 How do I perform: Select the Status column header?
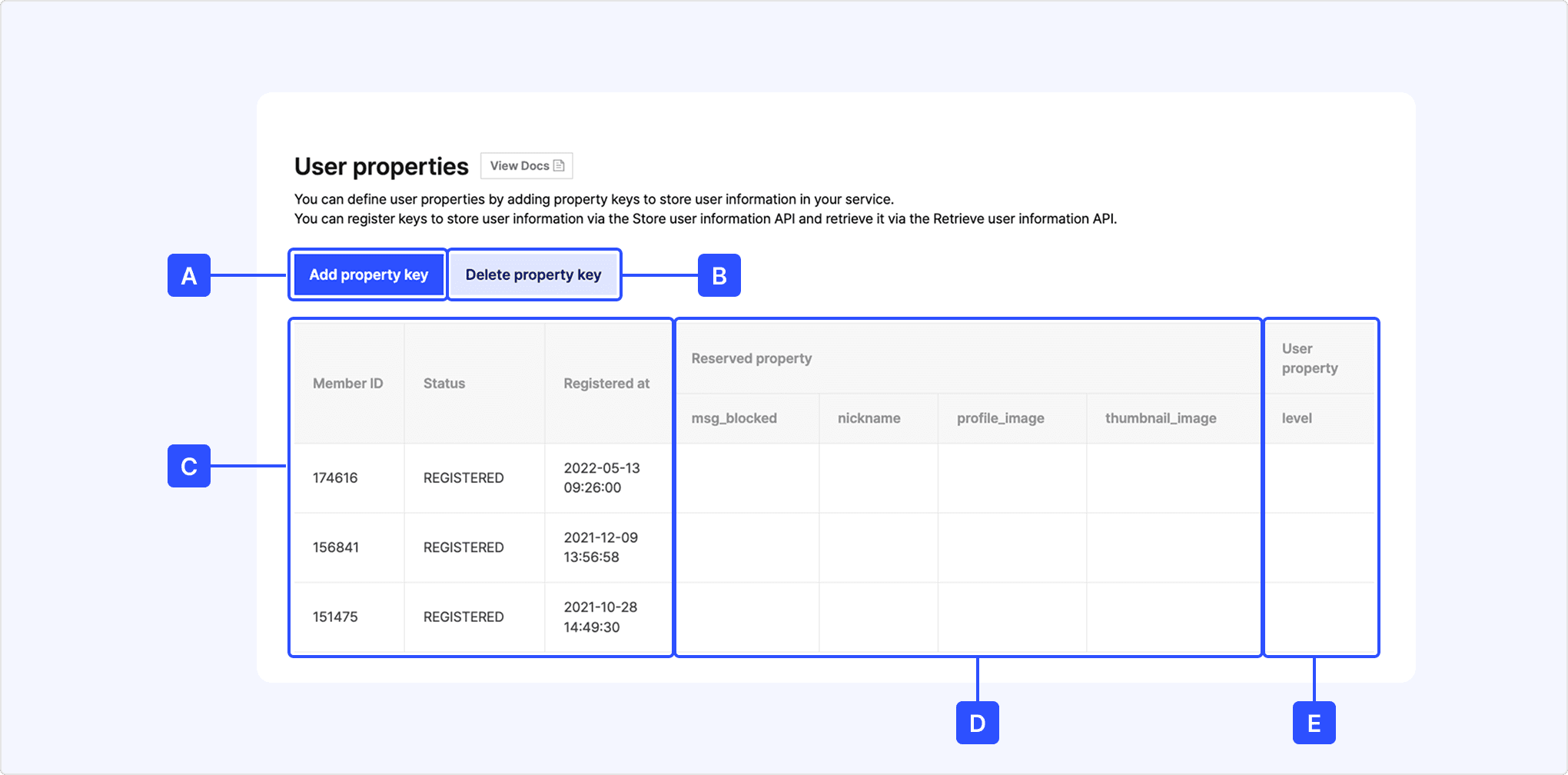pos(444,384)
